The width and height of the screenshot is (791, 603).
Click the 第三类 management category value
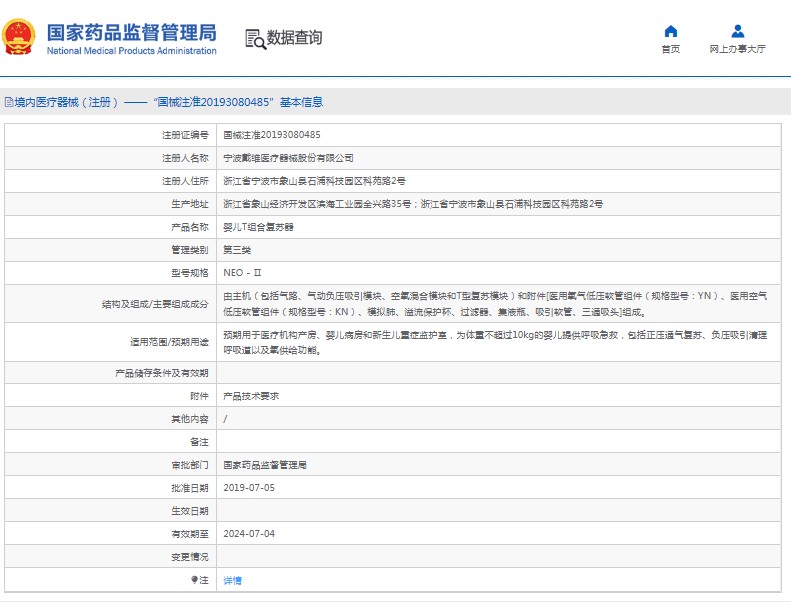(237, 250)
